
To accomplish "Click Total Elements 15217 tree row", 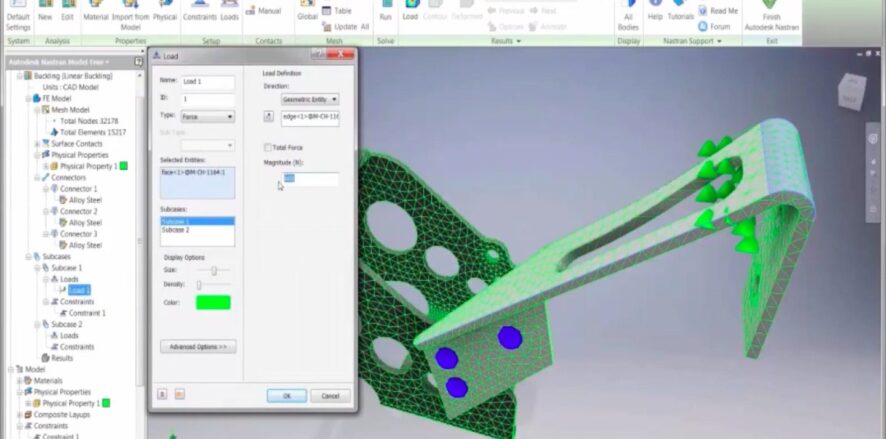I will click(x=93, y=132).
